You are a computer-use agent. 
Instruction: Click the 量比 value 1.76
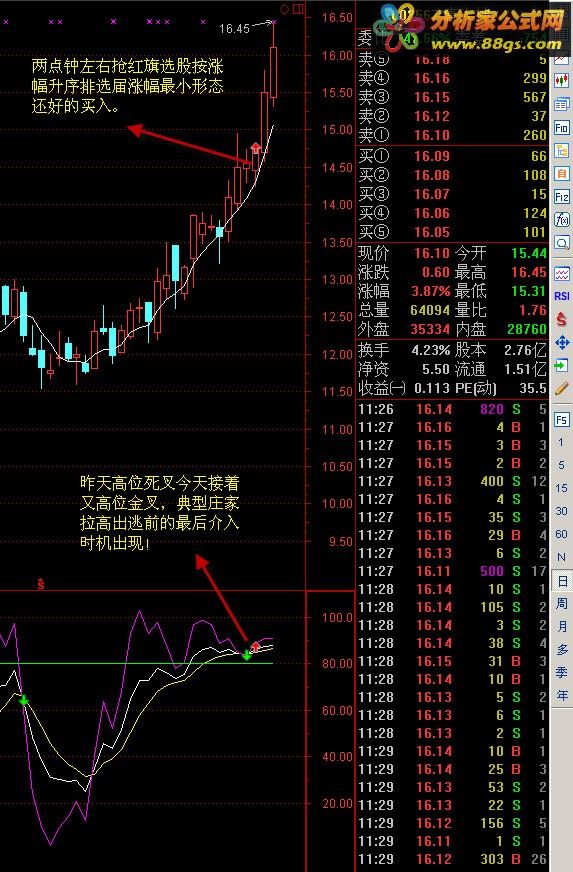point(533,310)
